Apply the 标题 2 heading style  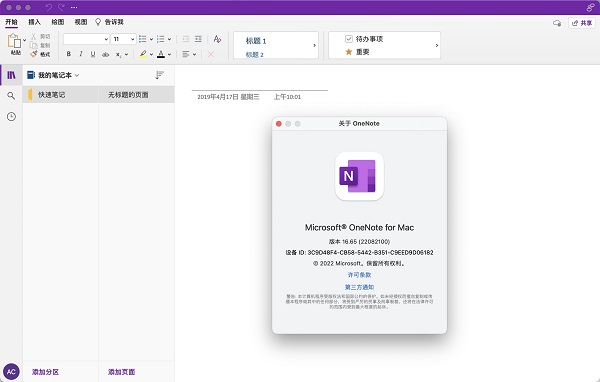coord(254,55)
